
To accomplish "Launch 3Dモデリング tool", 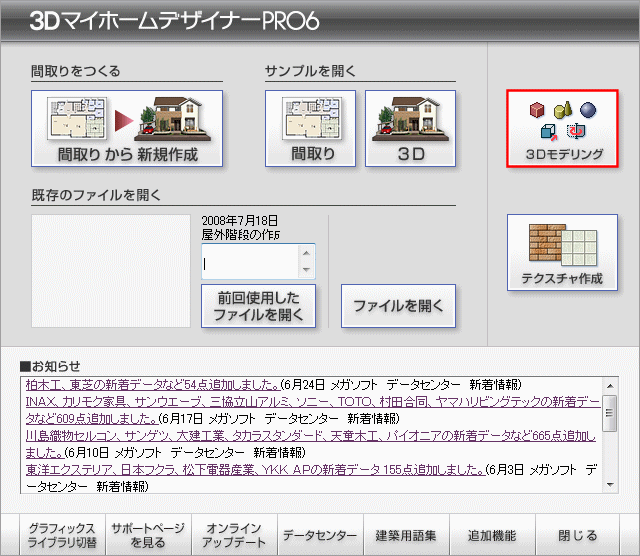I will click(x=563, y=128).
